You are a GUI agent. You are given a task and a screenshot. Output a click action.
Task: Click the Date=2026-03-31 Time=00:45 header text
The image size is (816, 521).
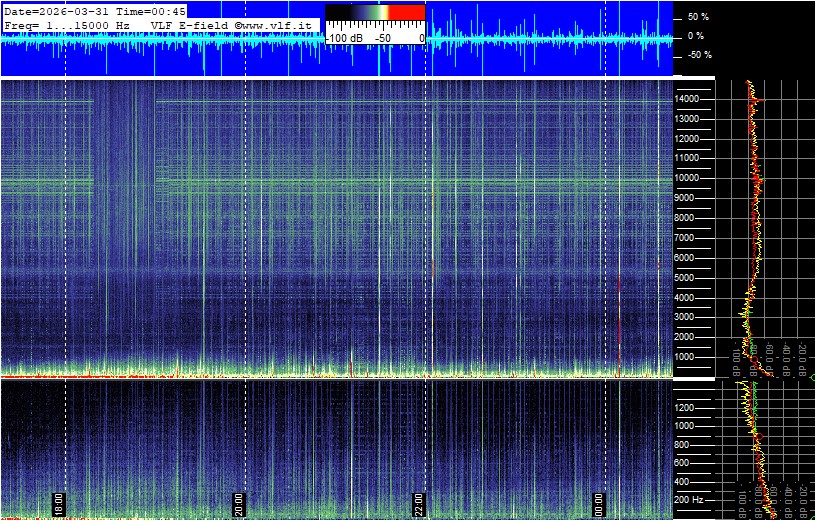pos(94,11)
